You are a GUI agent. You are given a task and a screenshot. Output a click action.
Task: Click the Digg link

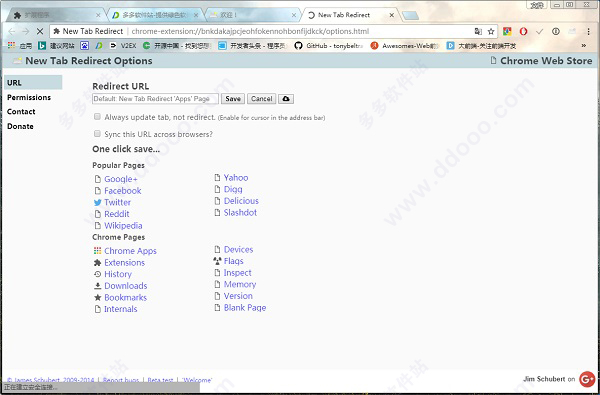(x=233, y=189)
